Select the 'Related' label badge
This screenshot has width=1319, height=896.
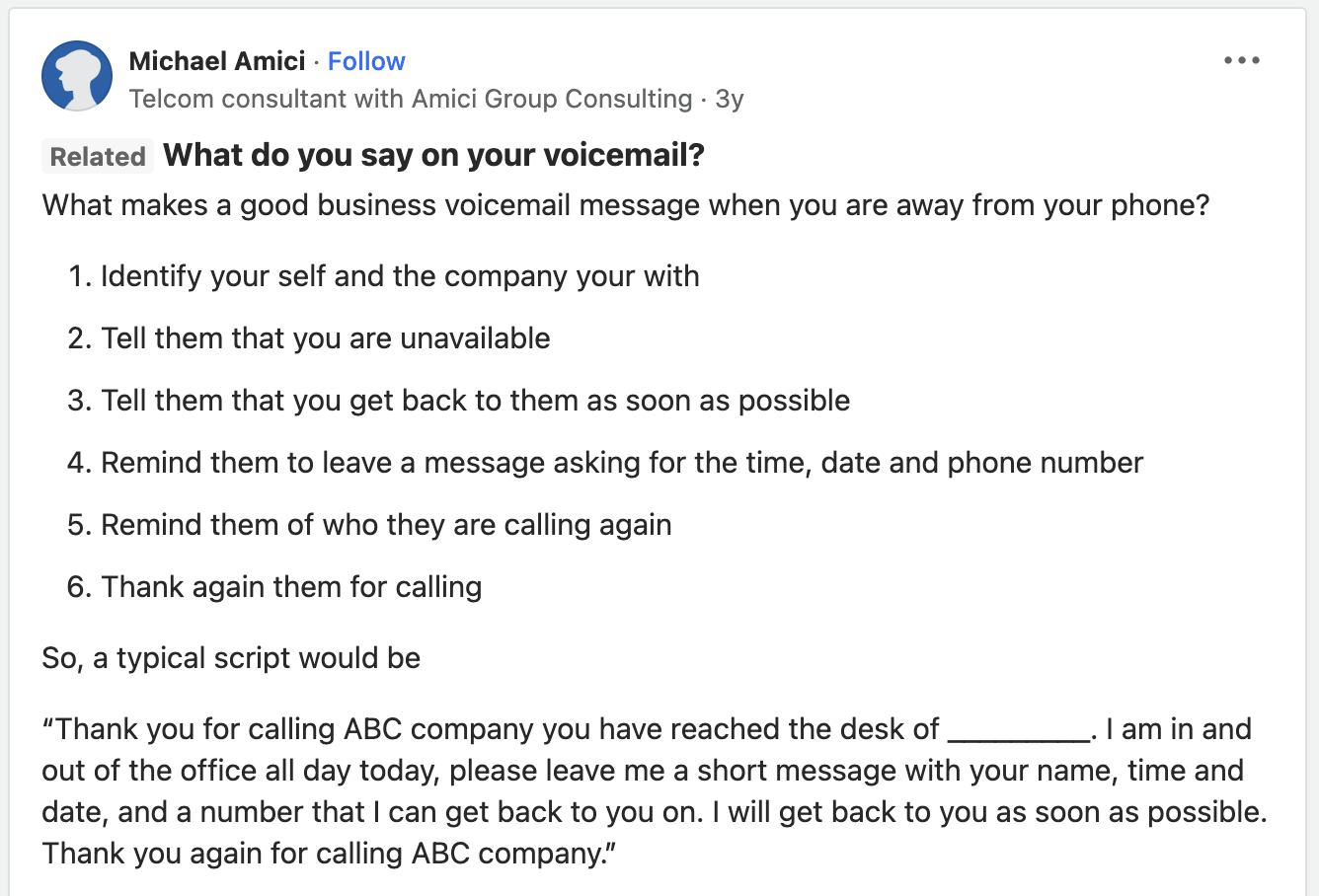pos(97,156)
